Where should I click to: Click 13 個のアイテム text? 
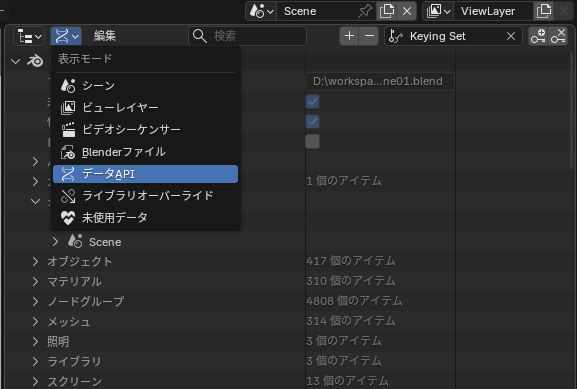pyautogui.click(x=347, y=381)
